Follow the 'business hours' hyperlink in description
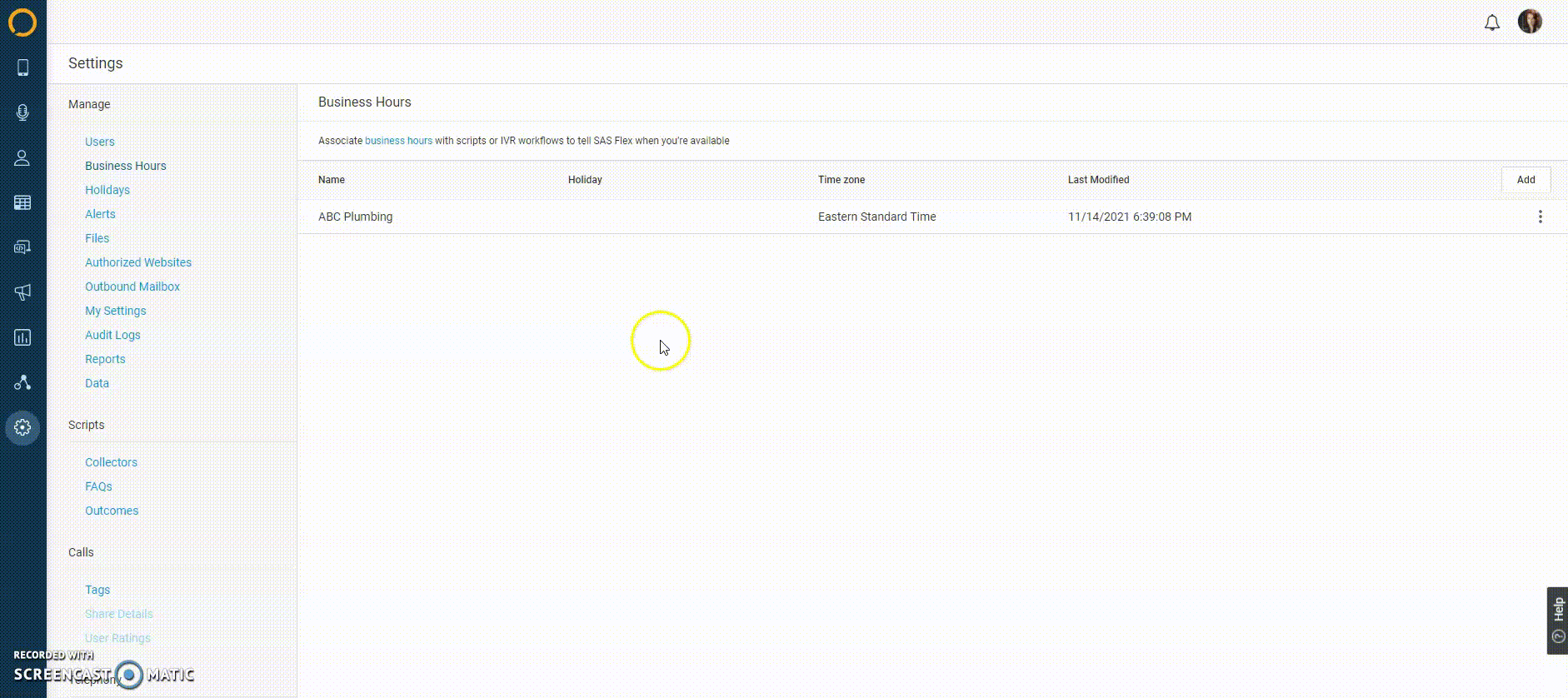The image size is (1568, 698). [x=398, y=141]
